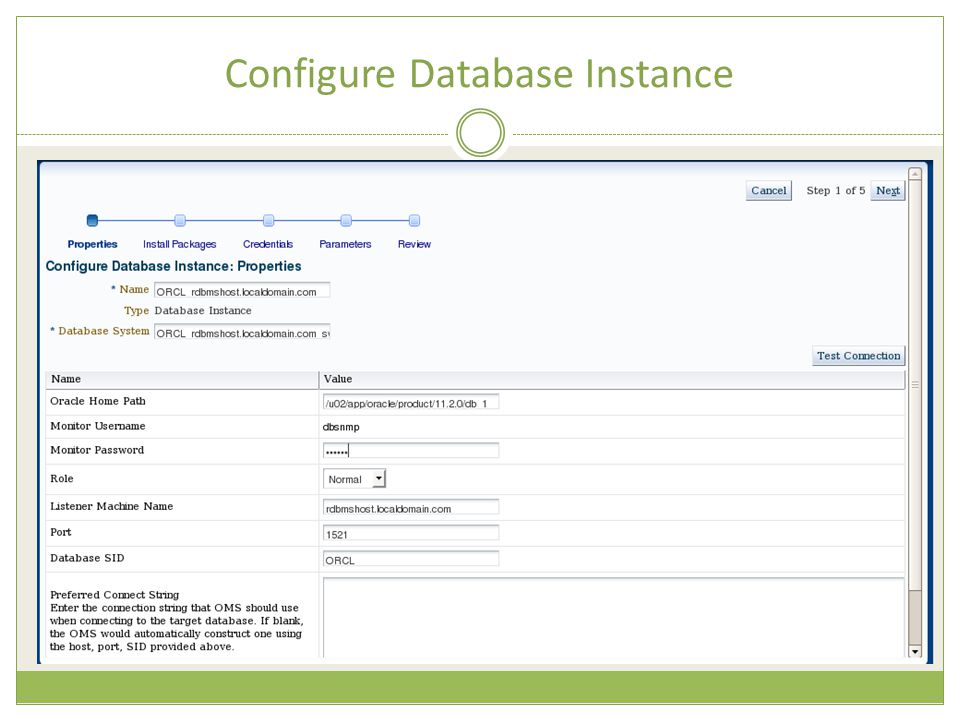Screen dimensions: 960x720
Task: Click the Install Packages step marker icon
Action: pyautogui.click(x=180, y=220)
